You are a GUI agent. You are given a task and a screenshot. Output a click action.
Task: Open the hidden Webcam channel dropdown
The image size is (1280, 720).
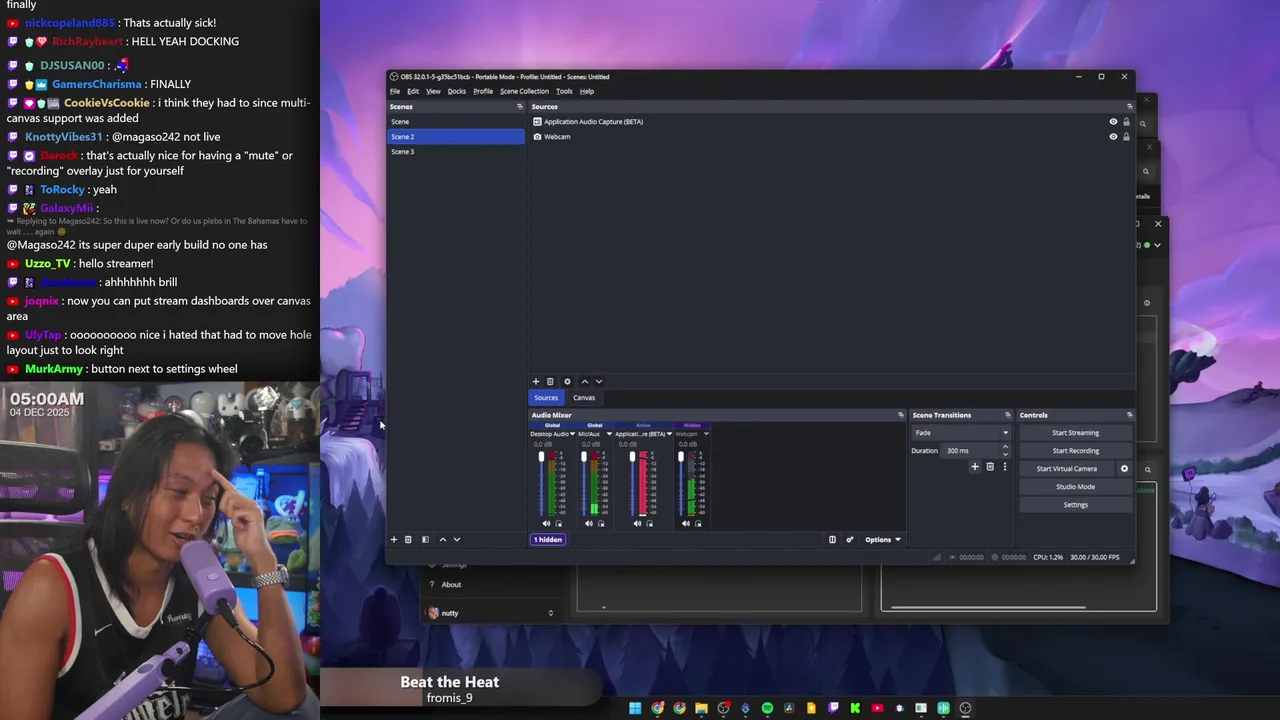pyautogui.click(x=706, y=434)
